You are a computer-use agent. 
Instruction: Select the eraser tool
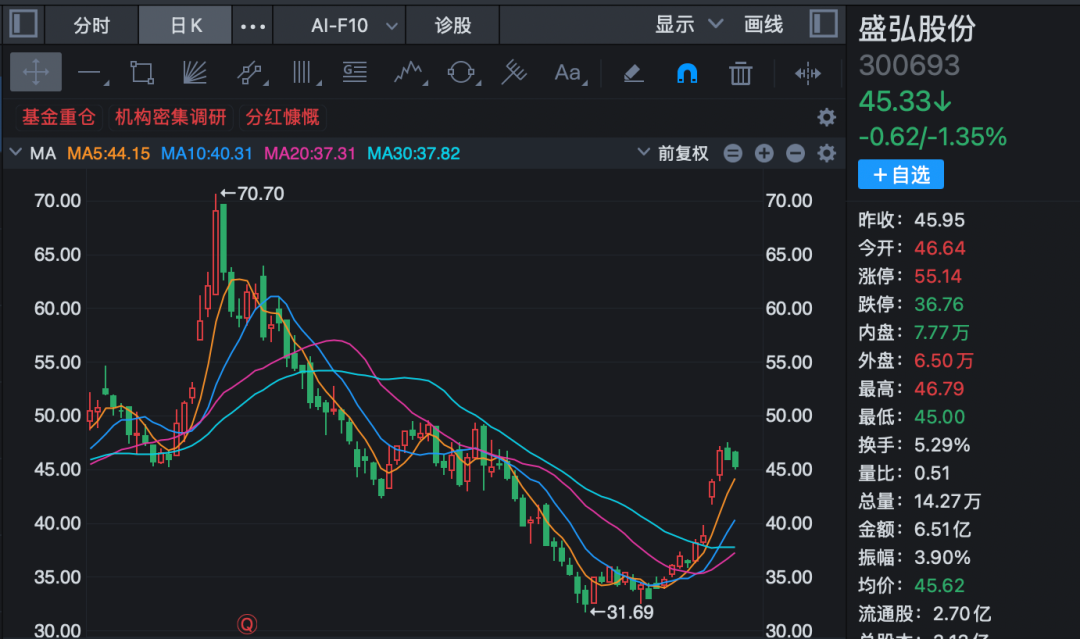click(633, 73)
